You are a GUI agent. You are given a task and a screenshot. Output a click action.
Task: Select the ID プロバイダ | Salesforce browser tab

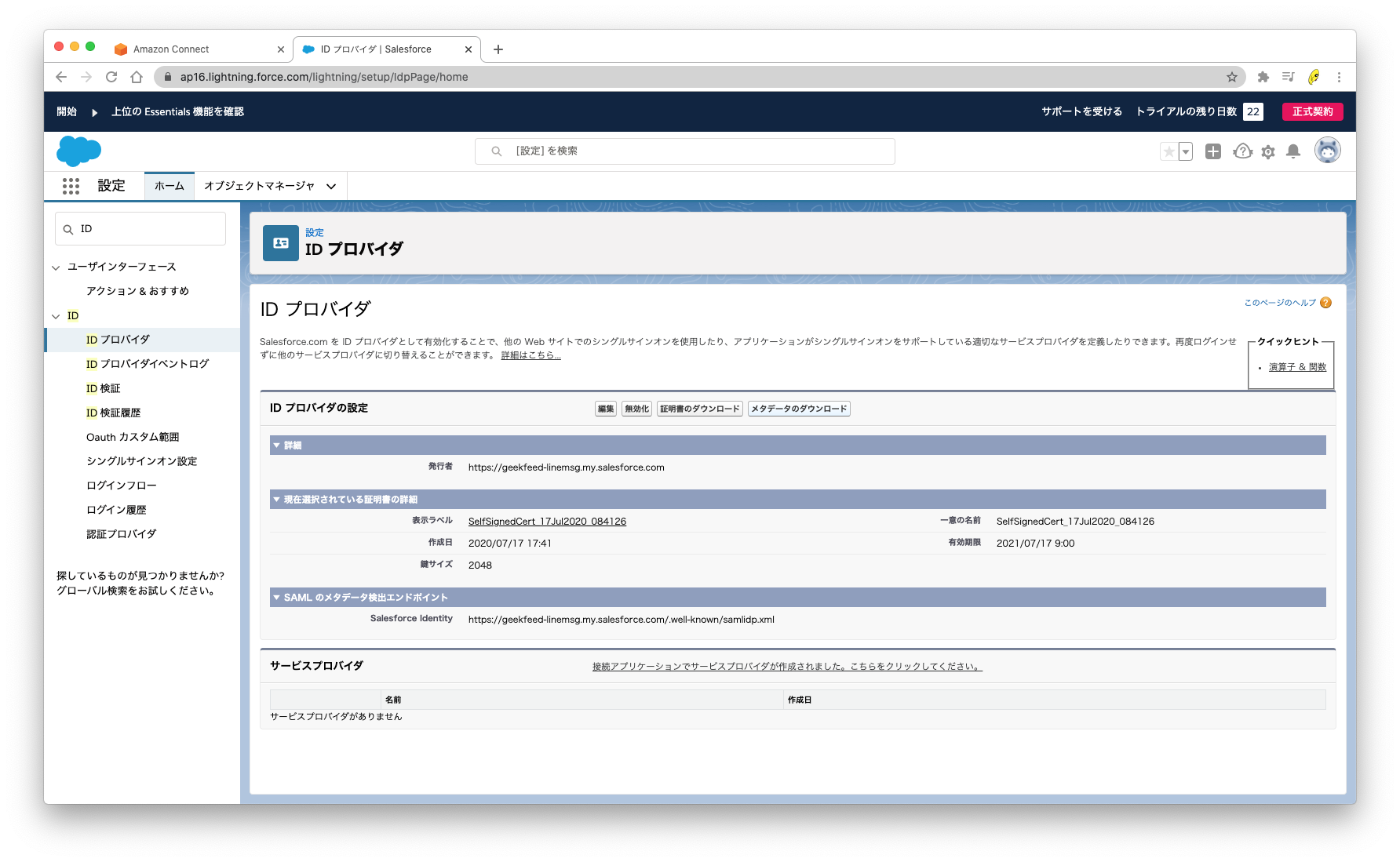click(387, 49)
